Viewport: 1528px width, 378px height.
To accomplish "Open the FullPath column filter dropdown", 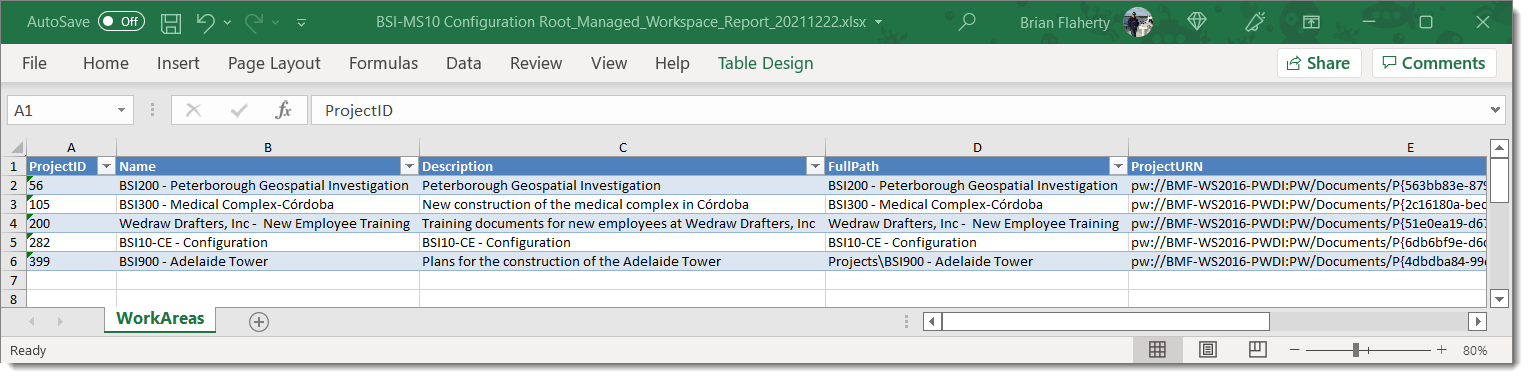I will point(1118,166).
